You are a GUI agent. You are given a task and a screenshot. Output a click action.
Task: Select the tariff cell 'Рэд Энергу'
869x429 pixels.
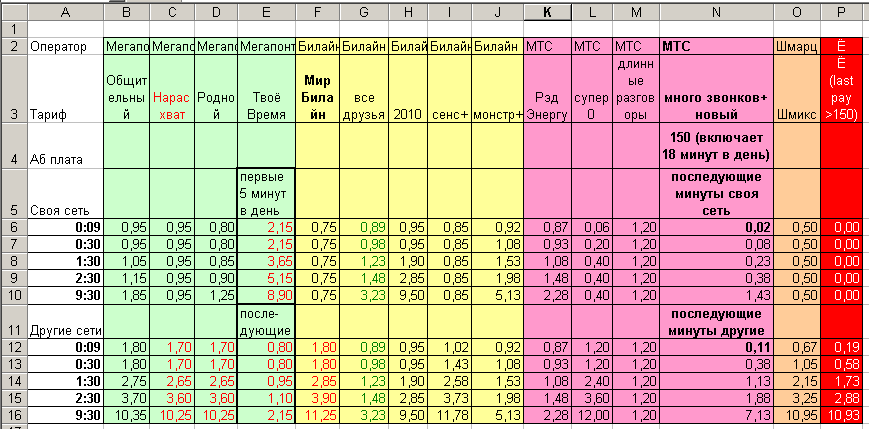[x=547, y=89]
